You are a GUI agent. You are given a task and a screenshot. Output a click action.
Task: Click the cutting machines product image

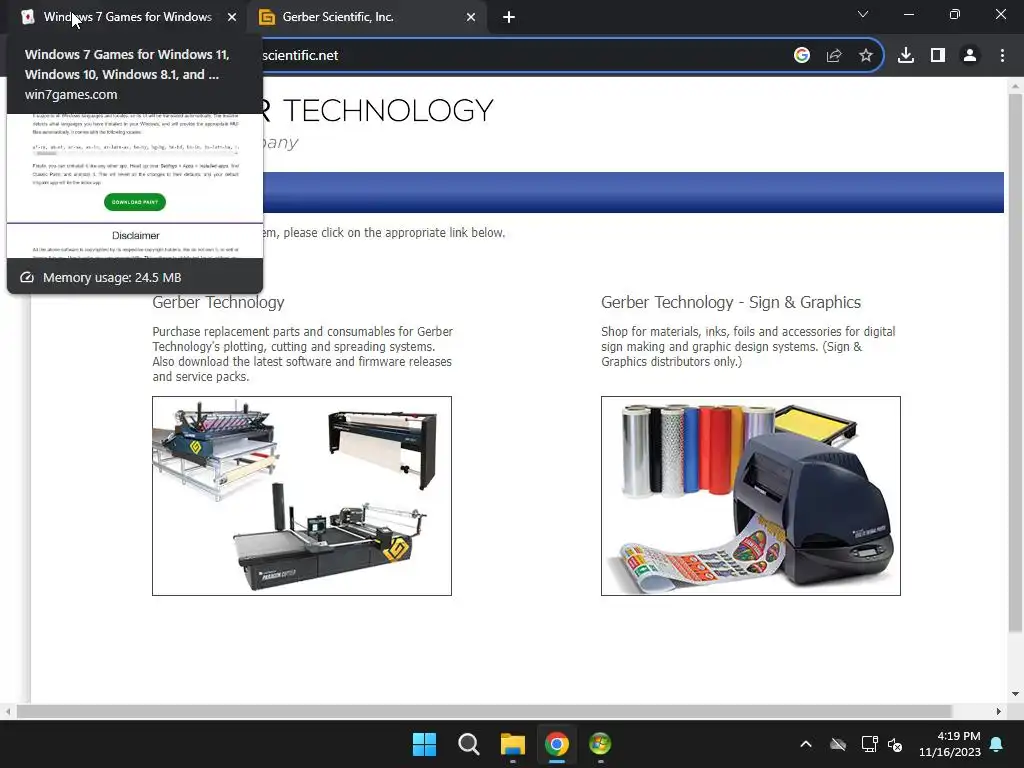click(x=302, y=496)
